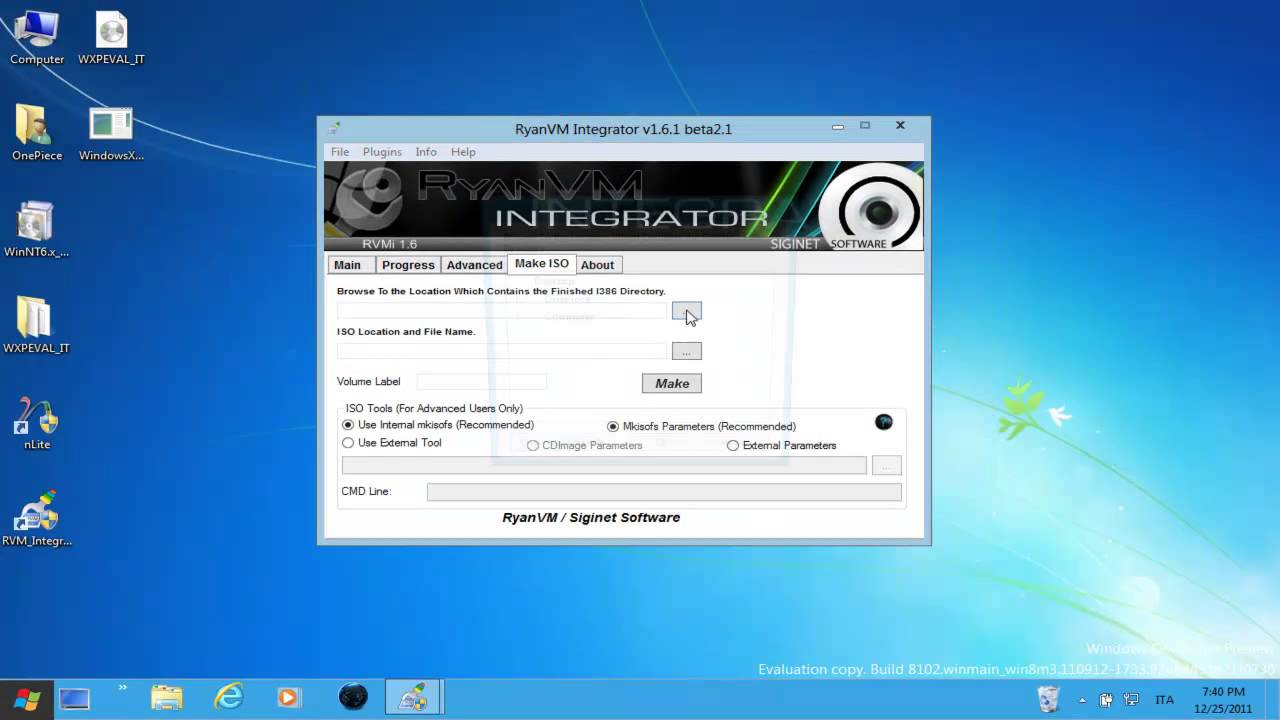Select Use External Tool radio button
This screenshot has width=1280, height=720.
coord(392,443)
